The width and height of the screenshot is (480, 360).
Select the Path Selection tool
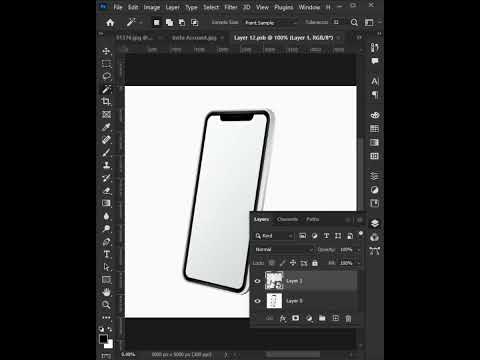106,267
